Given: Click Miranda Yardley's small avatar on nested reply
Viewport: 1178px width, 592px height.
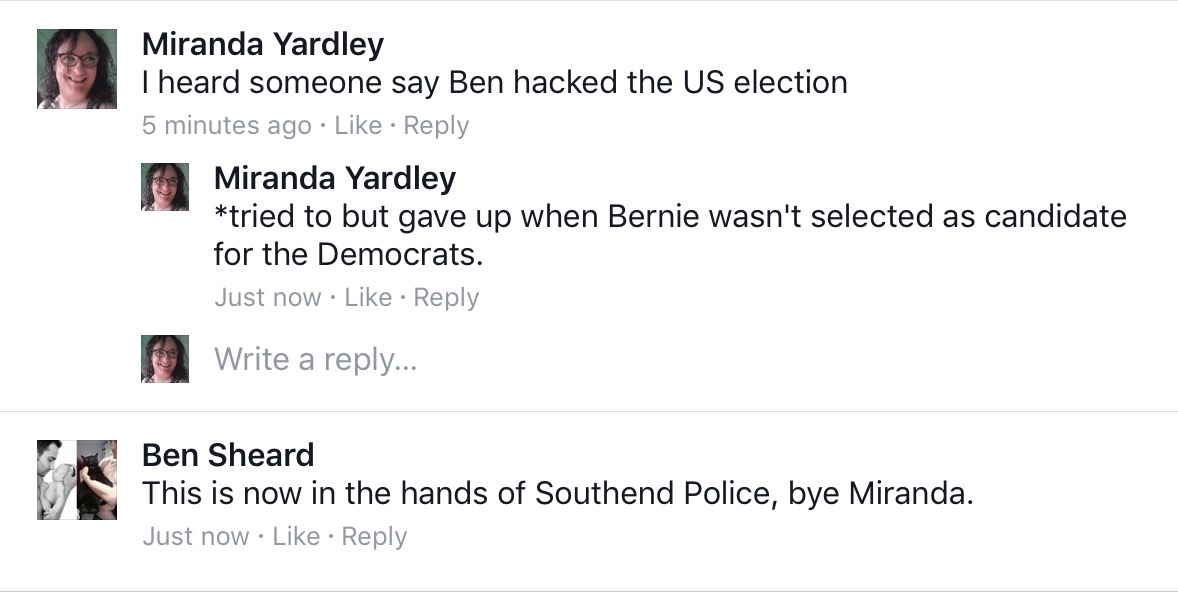Looking at the screenshot, I should tap(165, 187).
